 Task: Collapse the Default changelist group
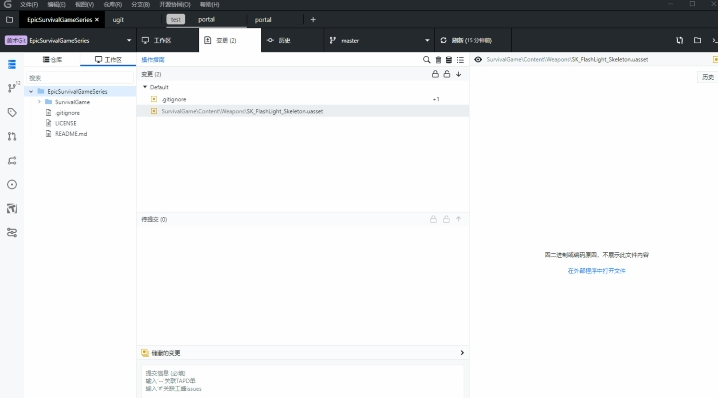[145, 87]
